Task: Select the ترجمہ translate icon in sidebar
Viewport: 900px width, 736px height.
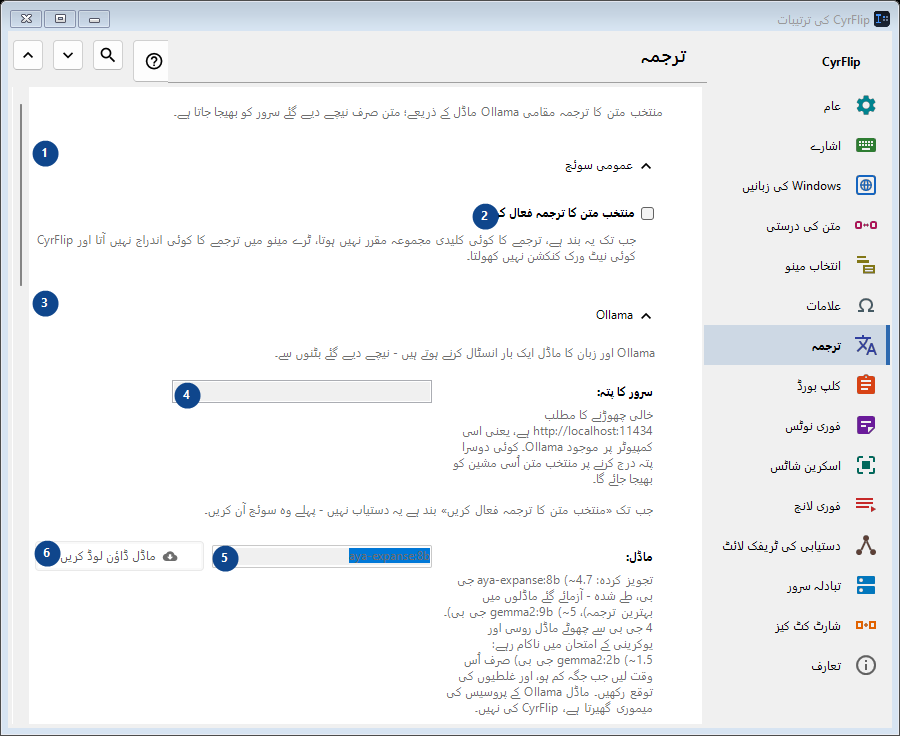Action: pyautogui.click(x=866, y=345)
